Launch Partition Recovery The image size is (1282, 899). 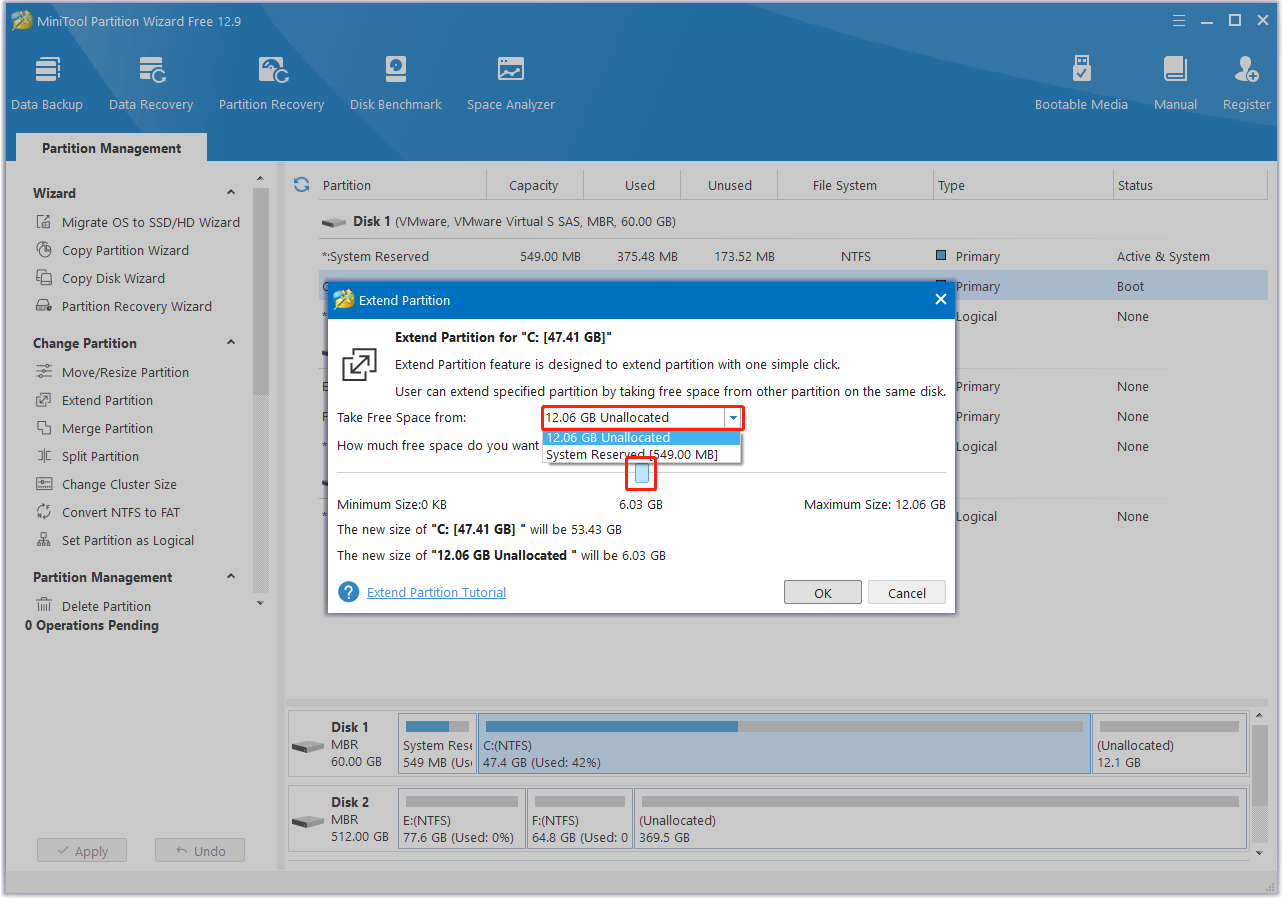271,83
